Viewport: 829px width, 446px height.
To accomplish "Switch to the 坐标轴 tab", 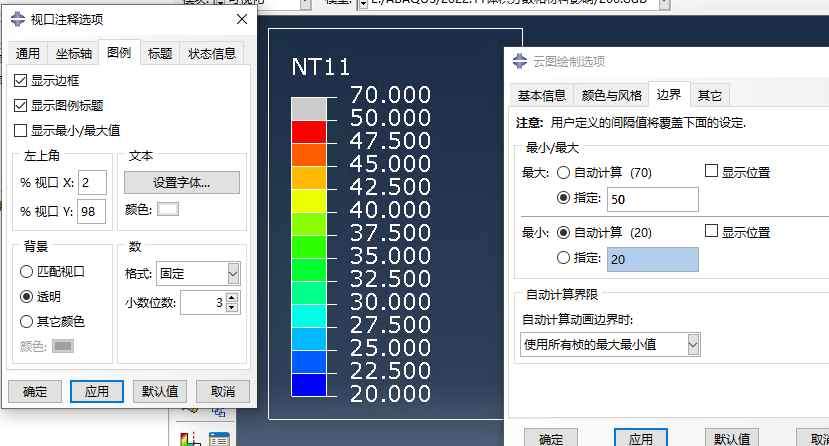I will pyautogui.click(x=75, y=54).
